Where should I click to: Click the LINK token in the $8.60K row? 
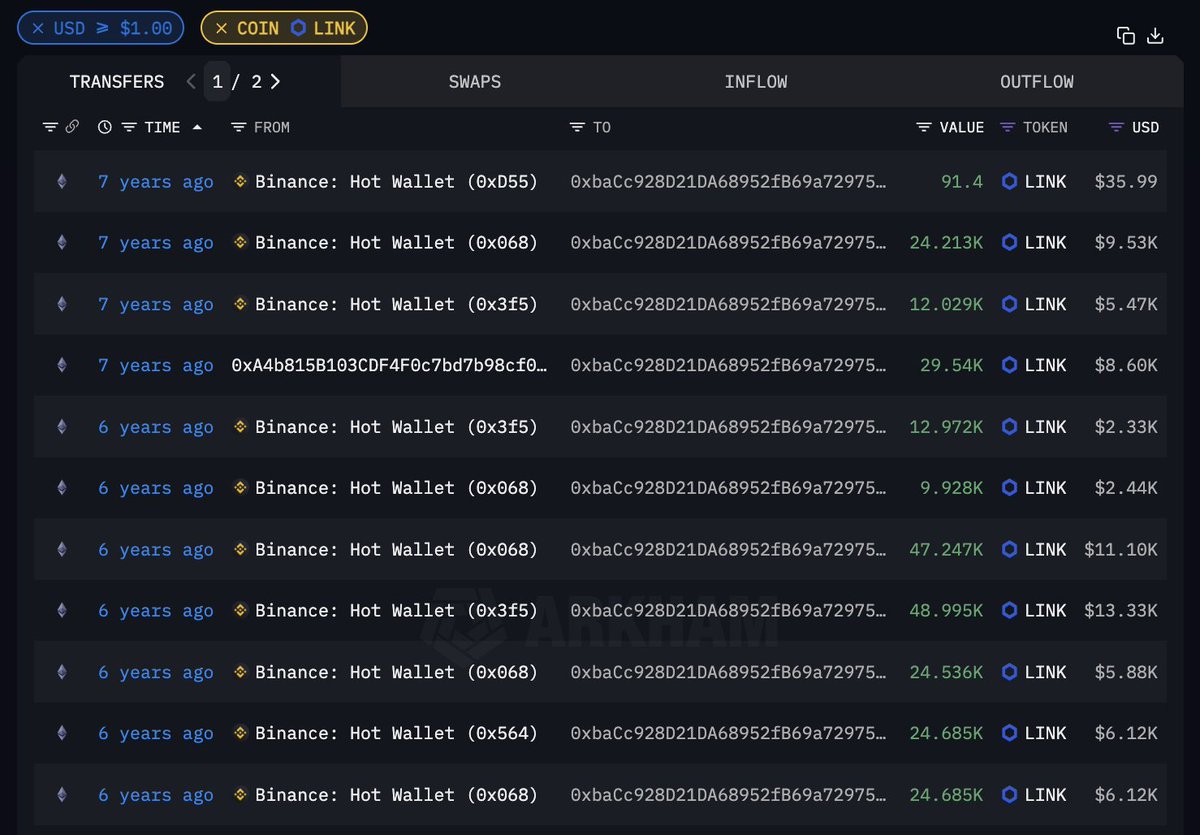(x=1034, y=365)
